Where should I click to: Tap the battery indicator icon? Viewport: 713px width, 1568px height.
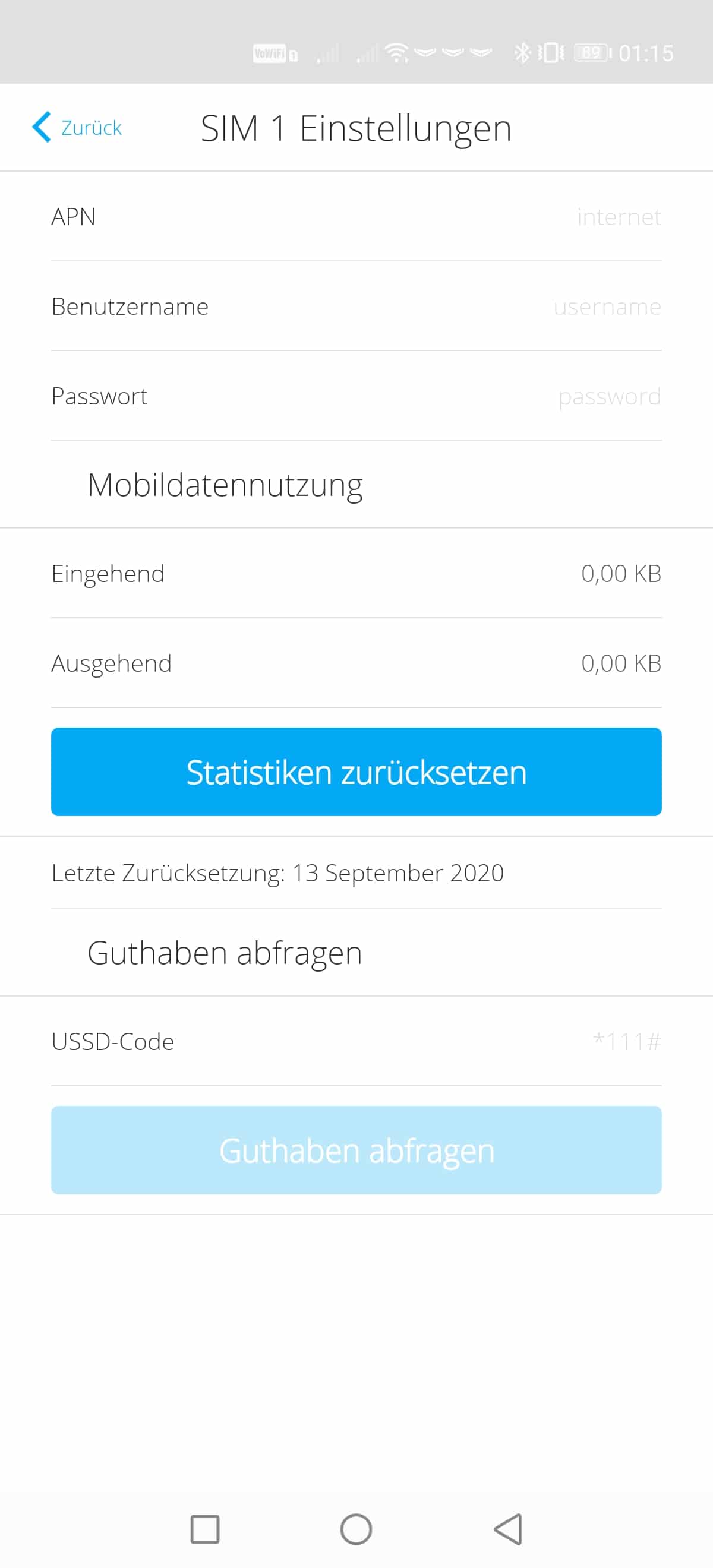pyautogui.click(x=592, y=53)
